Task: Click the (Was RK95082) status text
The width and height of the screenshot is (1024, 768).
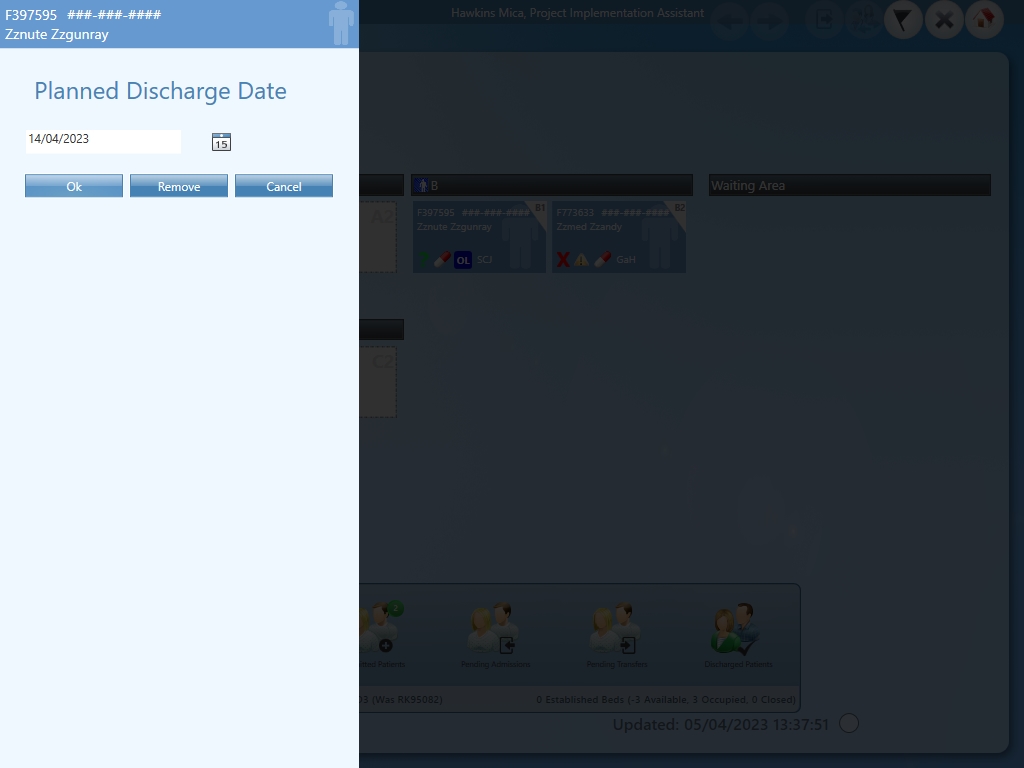Action: click(408, 699)
